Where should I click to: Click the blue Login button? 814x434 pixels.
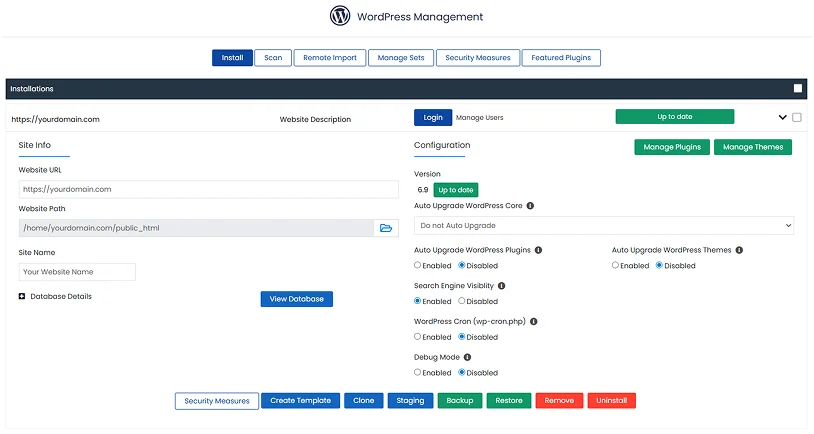click(x=433, y=117)
